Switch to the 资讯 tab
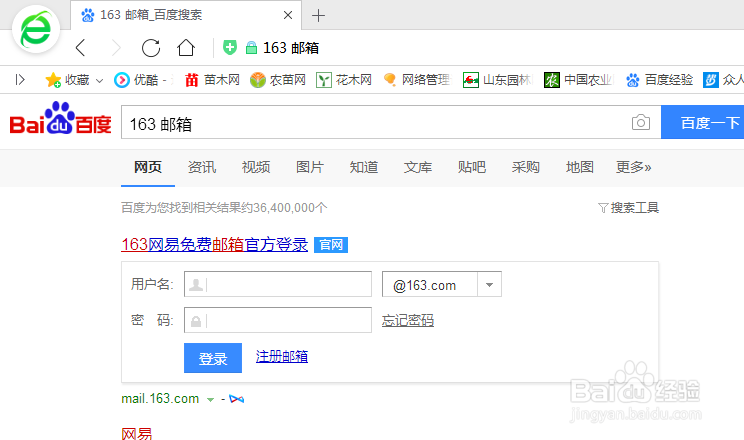The image size is (744, 440). [202, 167]
